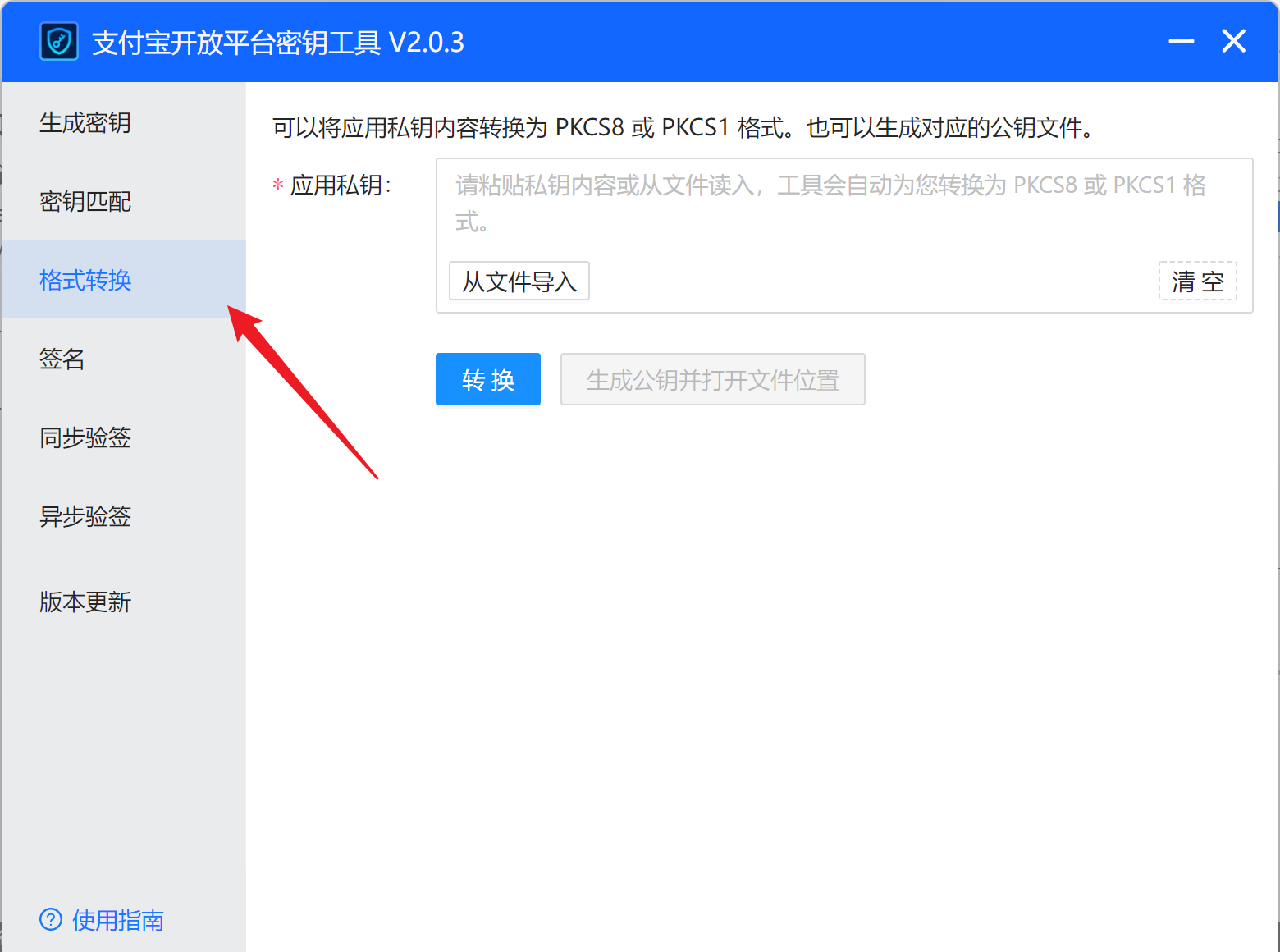The image size is (1280, 952).
Task: Click the question mark help icon
Action: point(51,919)
